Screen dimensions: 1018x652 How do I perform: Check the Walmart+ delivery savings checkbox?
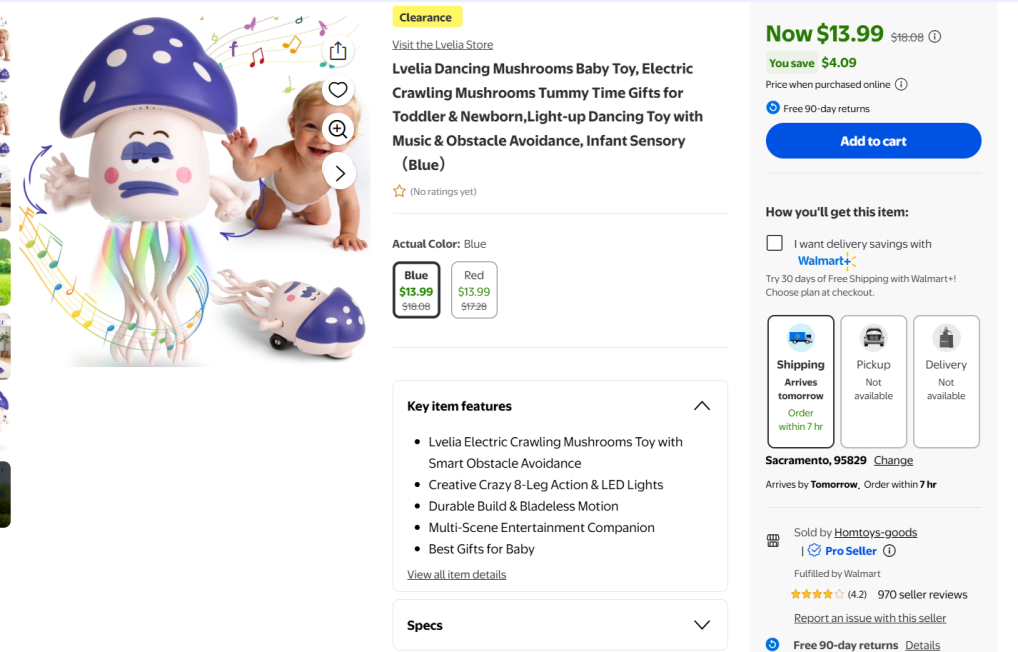coord(775,243)
